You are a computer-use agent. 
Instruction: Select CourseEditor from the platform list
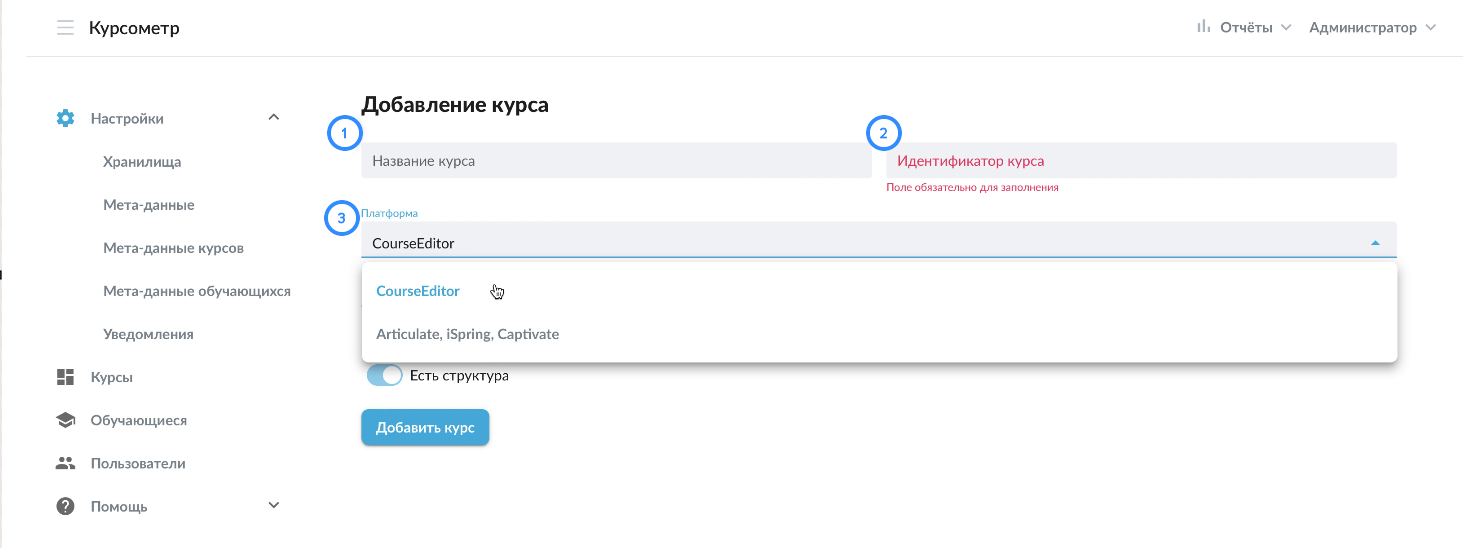click(x=418, y=291)
